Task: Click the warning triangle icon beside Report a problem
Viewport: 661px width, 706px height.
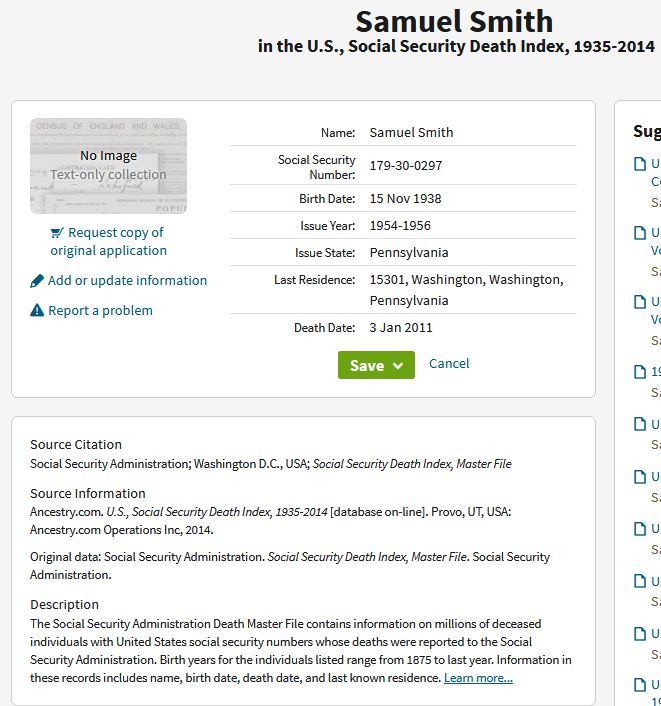Action: click(37, 310)
